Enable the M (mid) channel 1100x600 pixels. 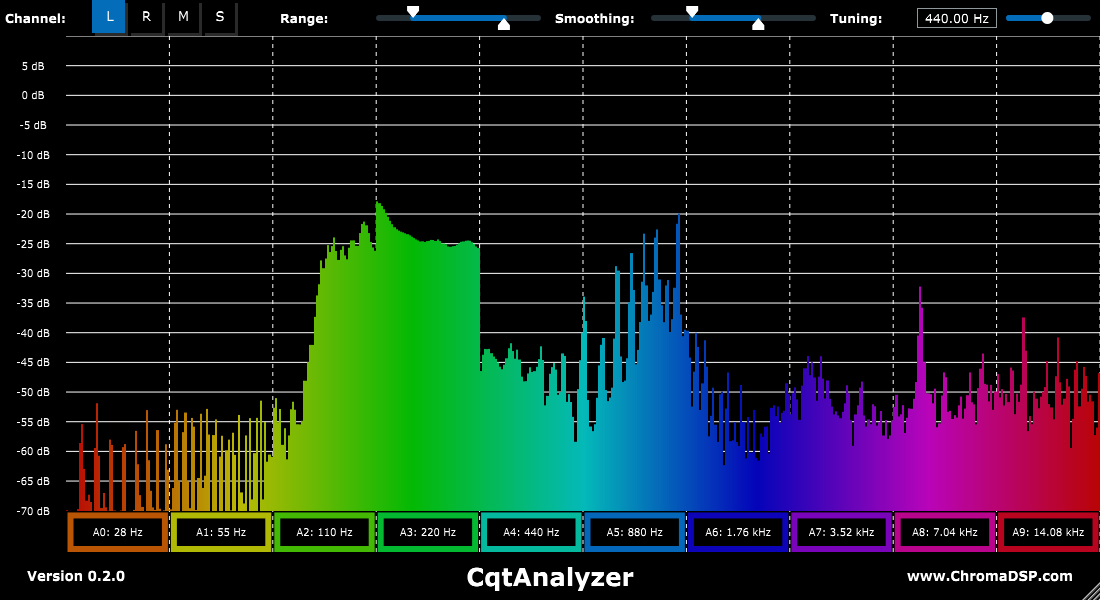pos(183,17)
